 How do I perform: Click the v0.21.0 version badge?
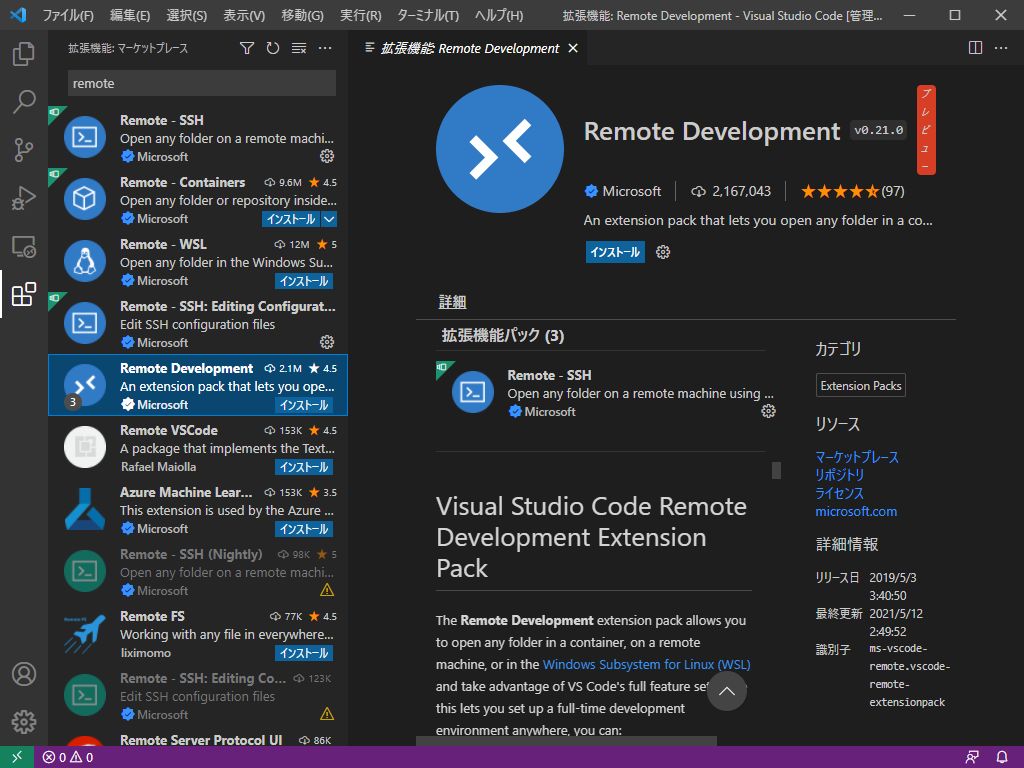click(879, 130)
